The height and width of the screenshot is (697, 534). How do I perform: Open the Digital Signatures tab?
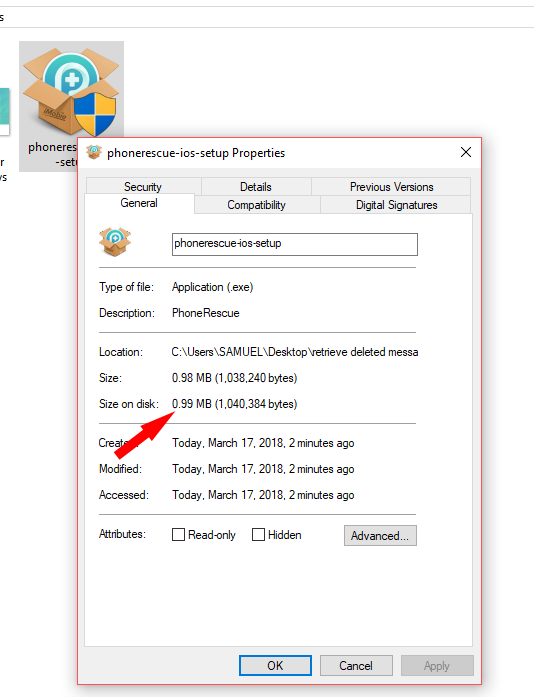click(x=396, y=205)
